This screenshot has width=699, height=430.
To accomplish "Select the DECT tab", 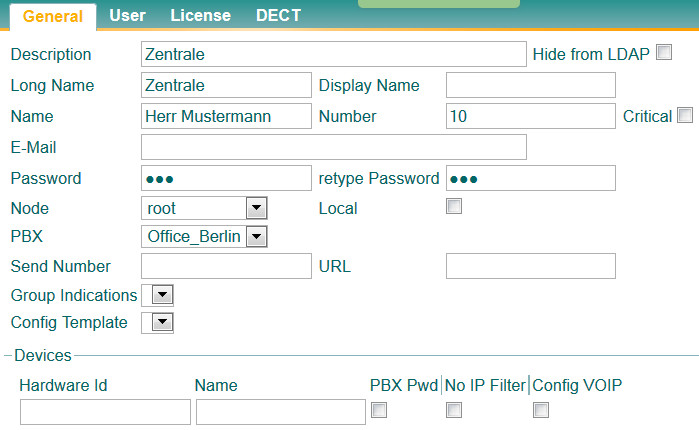I will [x=278, y=16].
